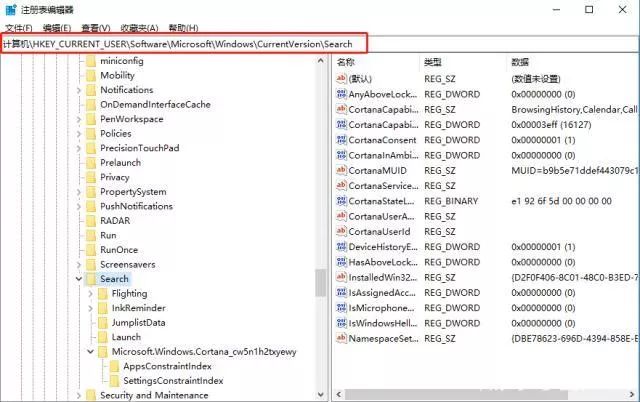Expand the Screensavers key

coord(79,264)
